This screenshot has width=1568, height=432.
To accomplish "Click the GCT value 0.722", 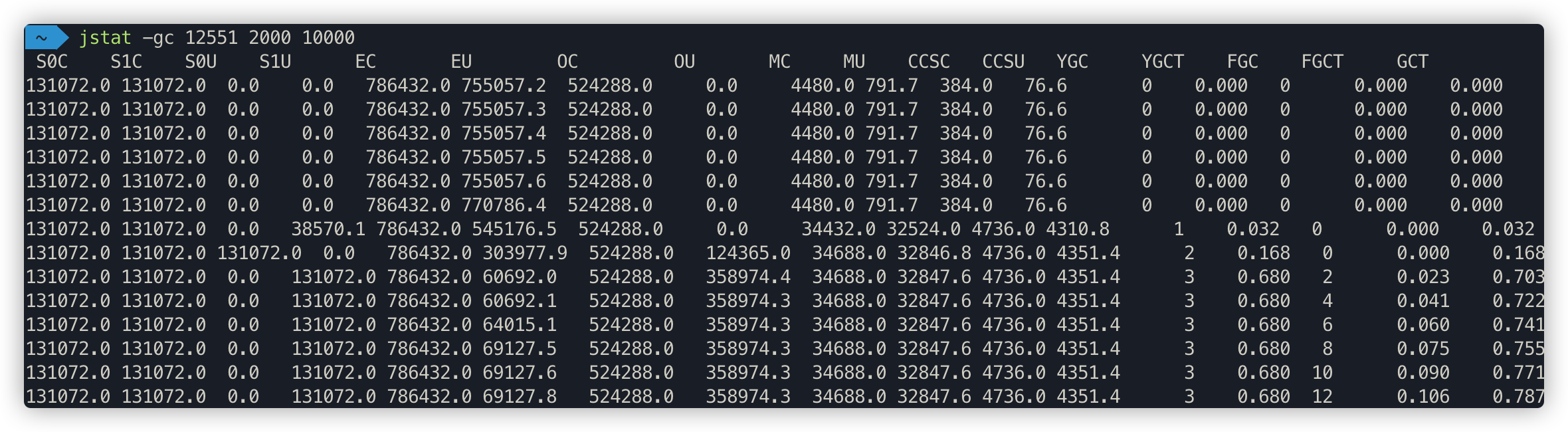I will (1518, 301).
